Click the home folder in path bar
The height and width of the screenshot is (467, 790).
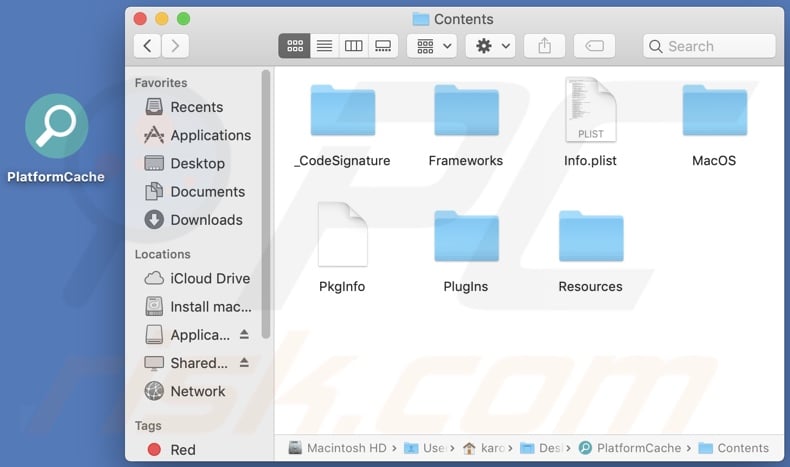tap(484, 448)
